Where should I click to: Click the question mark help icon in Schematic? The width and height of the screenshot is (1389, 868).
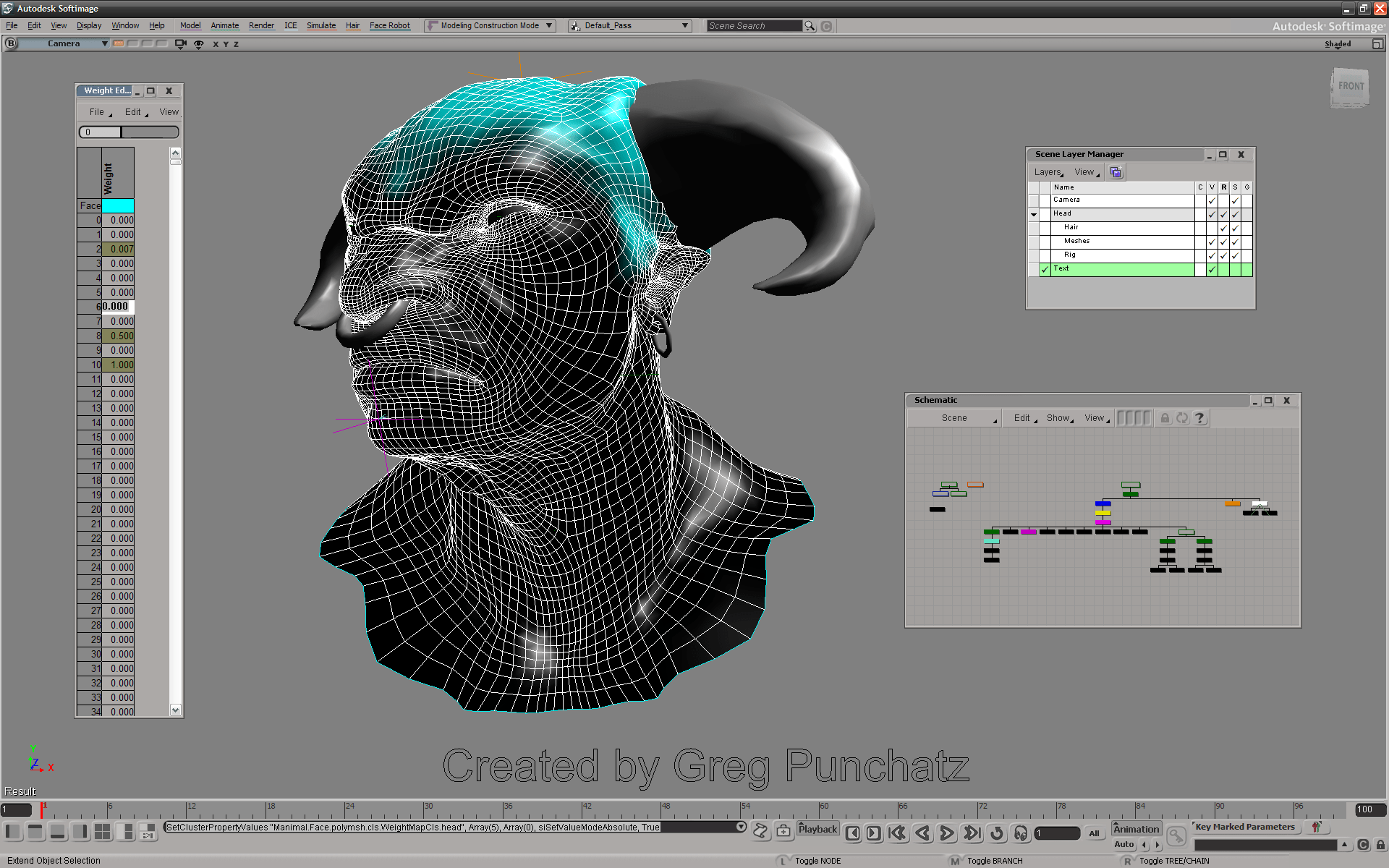point(1199,417)
